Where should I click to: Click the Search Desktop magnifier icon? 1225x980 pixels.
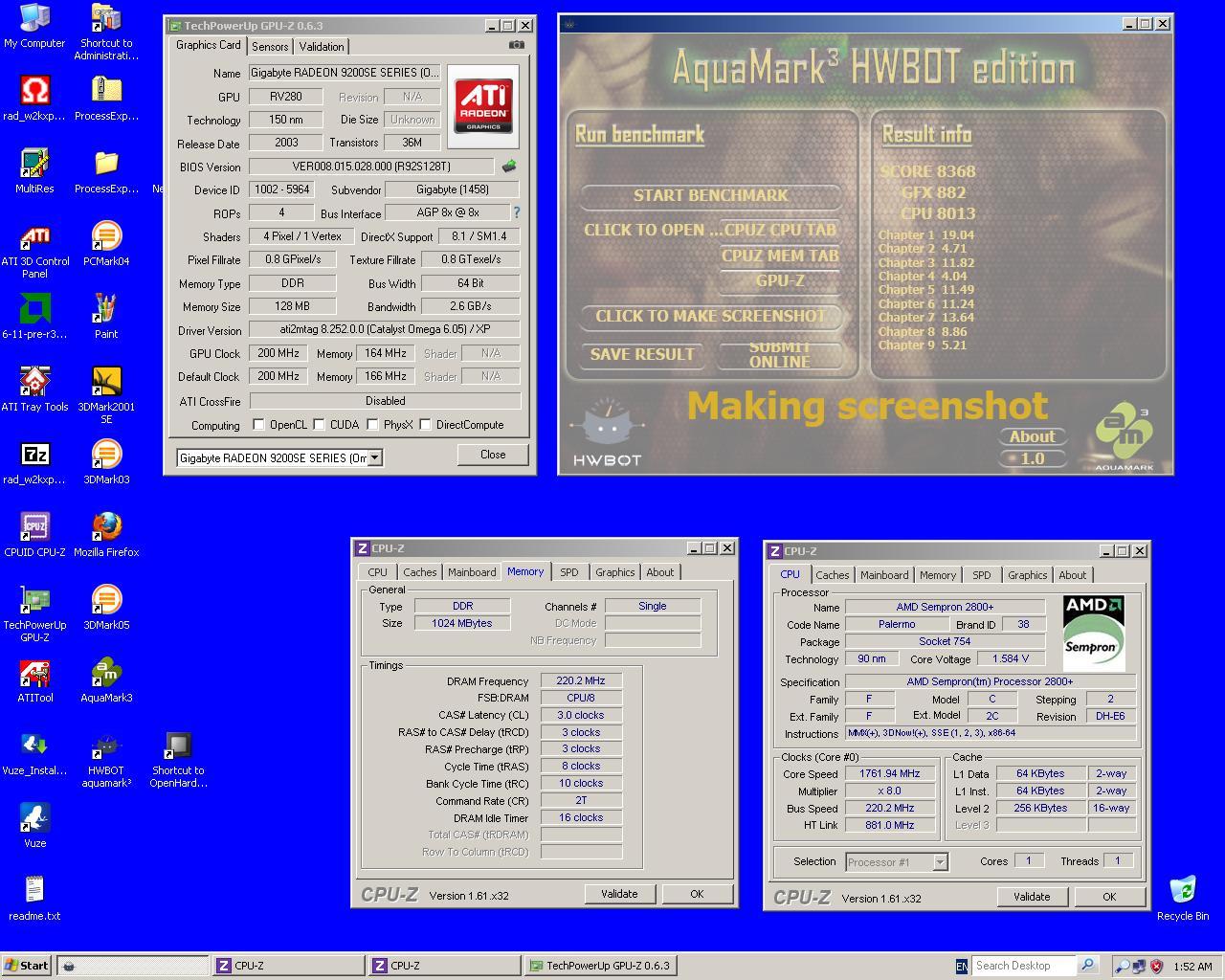(x=1088, y=966)
